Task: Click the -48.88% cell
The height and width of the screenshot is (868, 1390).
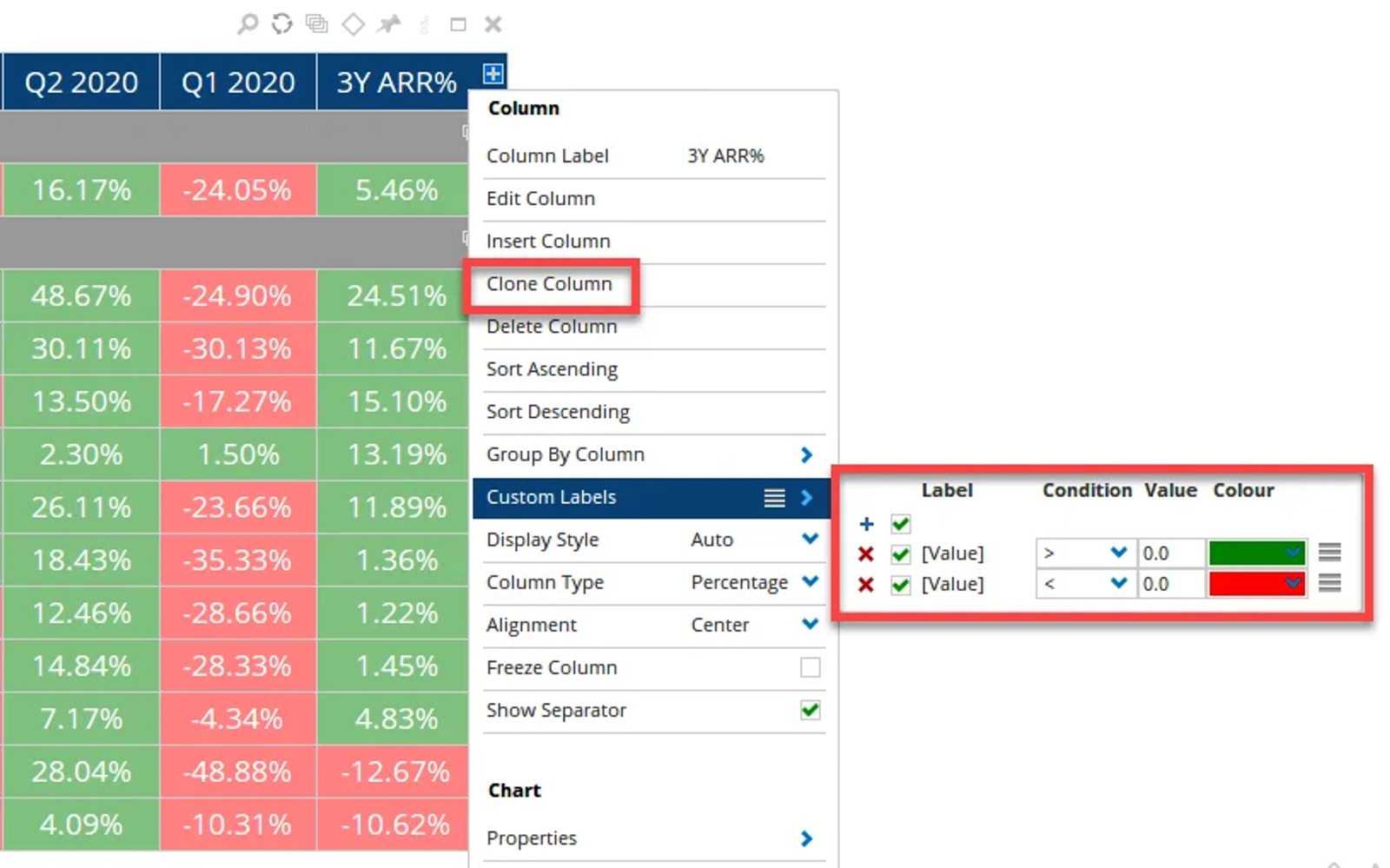Action: pos(238,772)
